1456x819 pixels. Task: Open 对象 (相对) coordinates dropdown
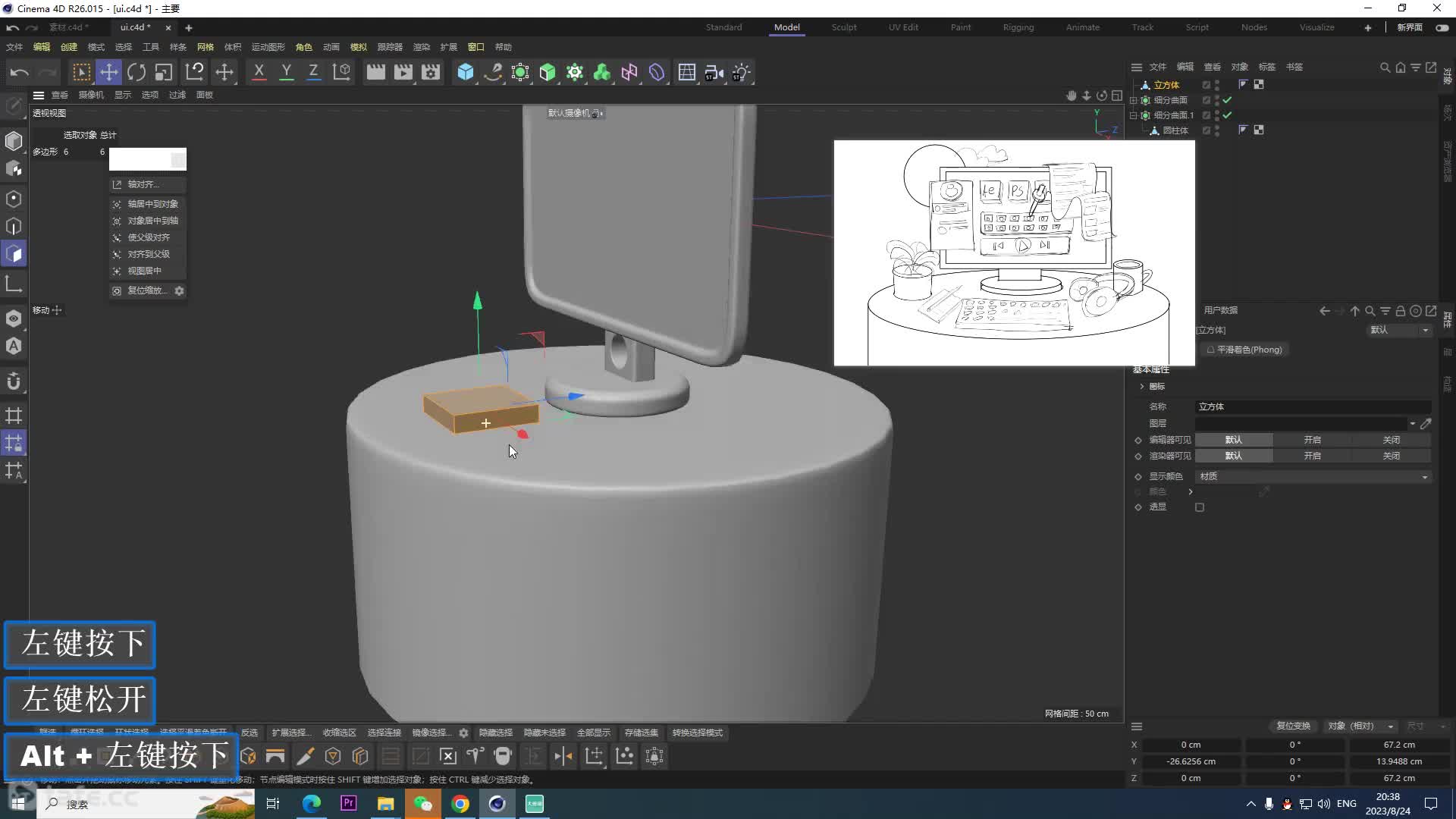pyautogui.click(x=1360, y=726)
